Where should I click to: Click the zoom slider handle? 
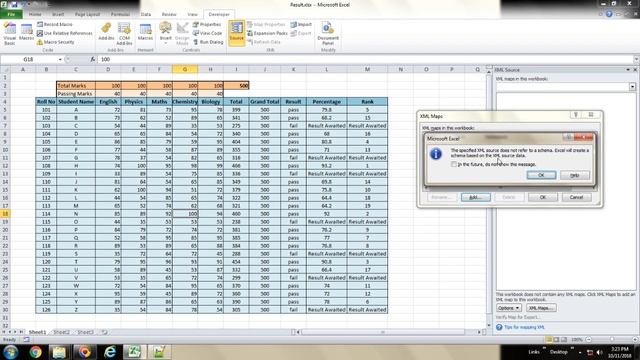point(612,340)
